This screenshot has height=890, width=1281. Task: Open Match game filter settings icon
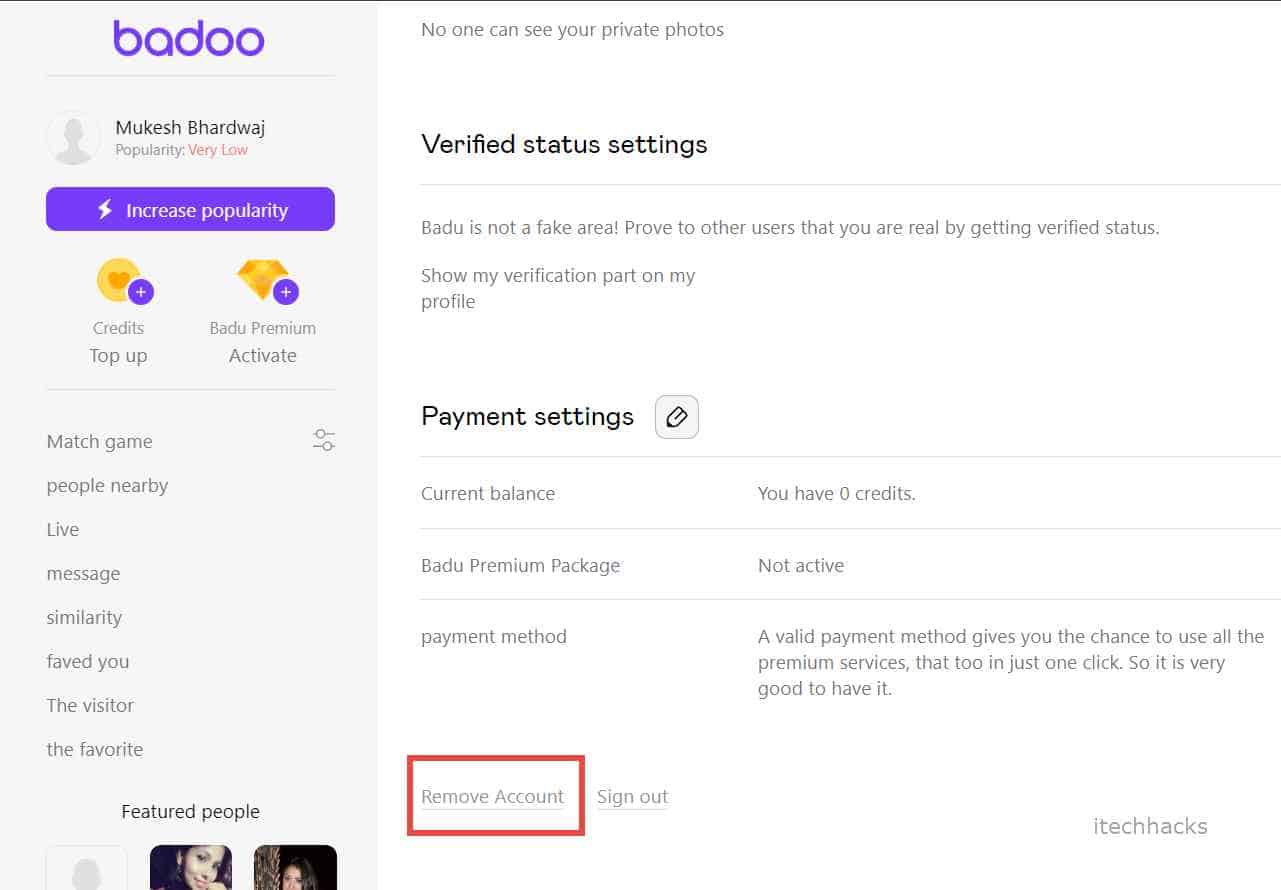pyautogui.click(x=324, y=440)
